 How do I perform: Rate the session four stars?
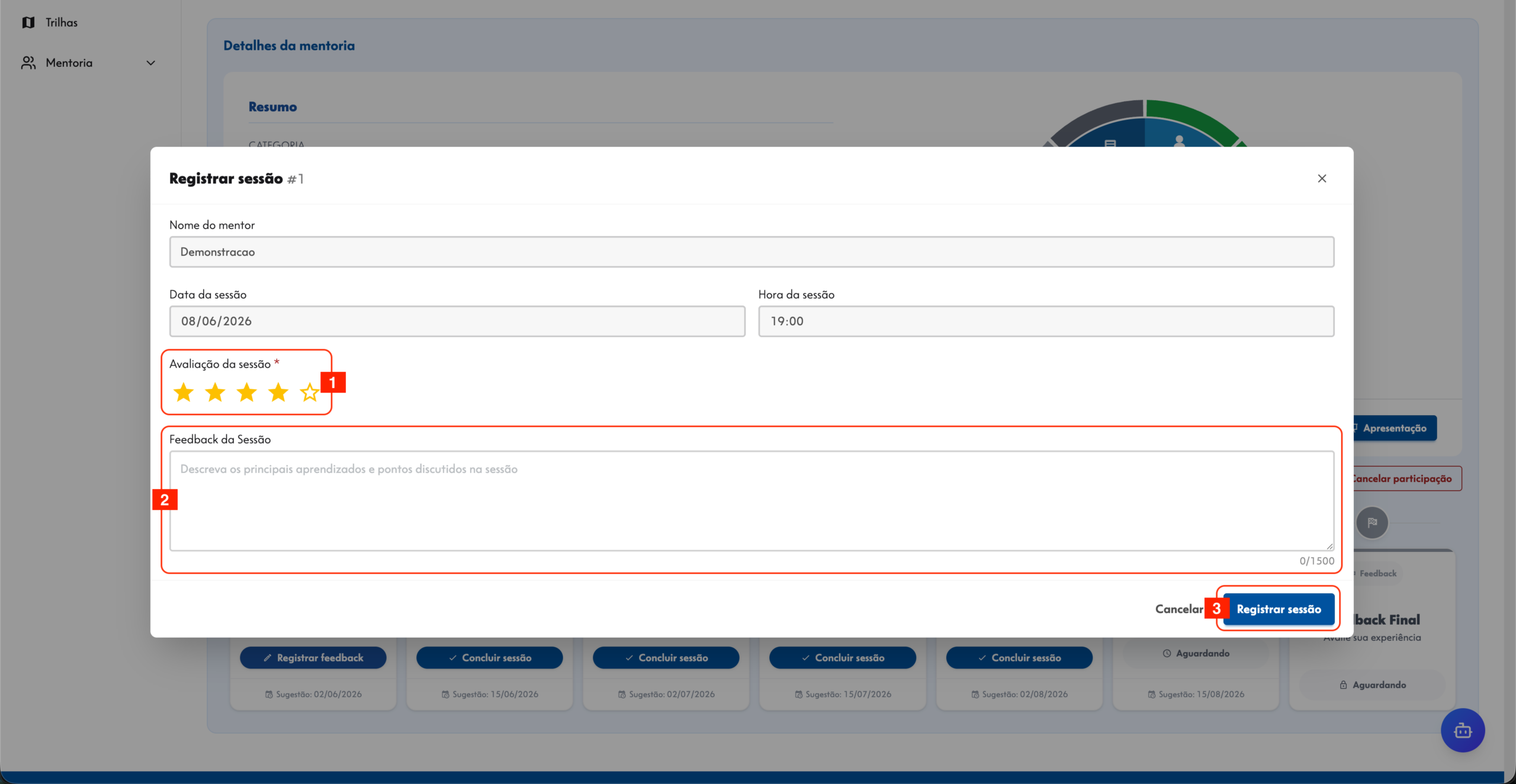click(x=278, y=392)
